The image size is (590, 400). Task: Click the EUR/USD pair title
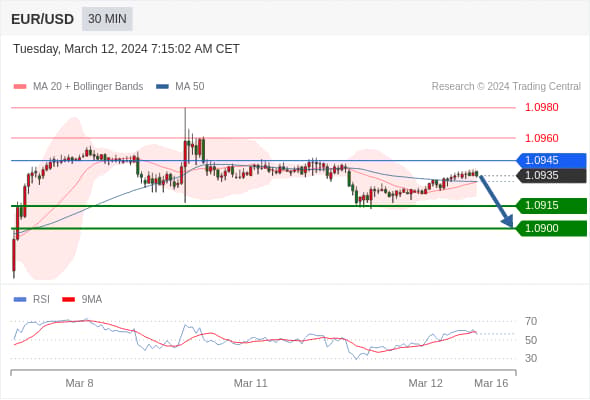click(x=43, y=19)
